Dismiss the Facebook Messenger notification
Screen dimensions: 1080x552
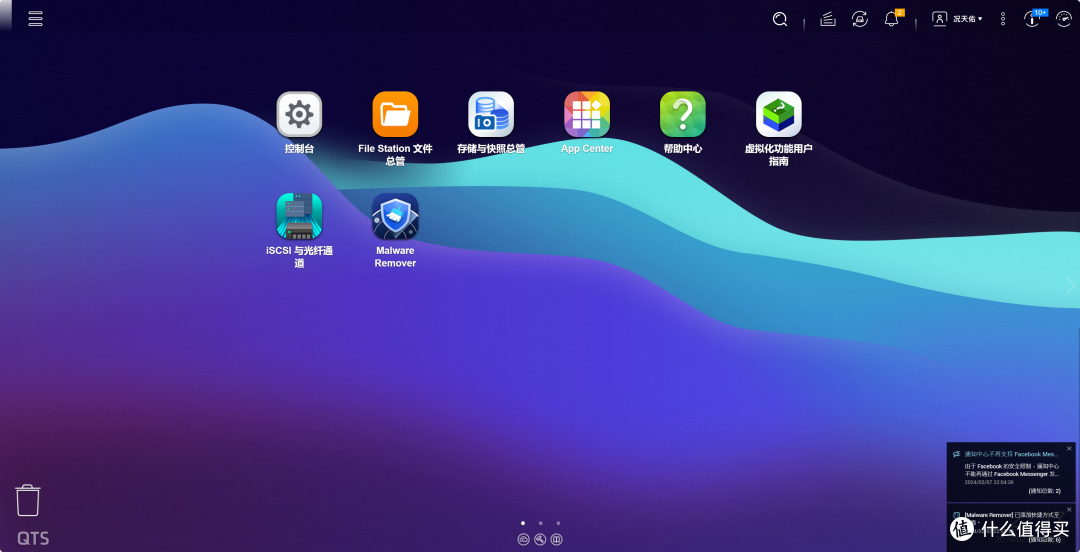(1069, 449)
